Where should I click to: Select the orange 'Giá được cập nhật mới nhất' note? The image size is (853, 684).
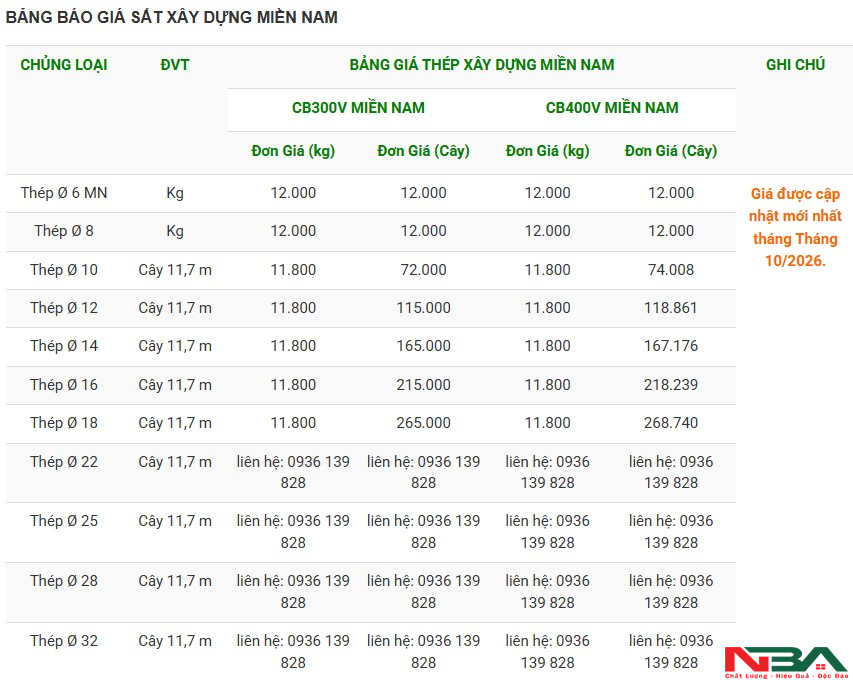[x=795, y=227]
